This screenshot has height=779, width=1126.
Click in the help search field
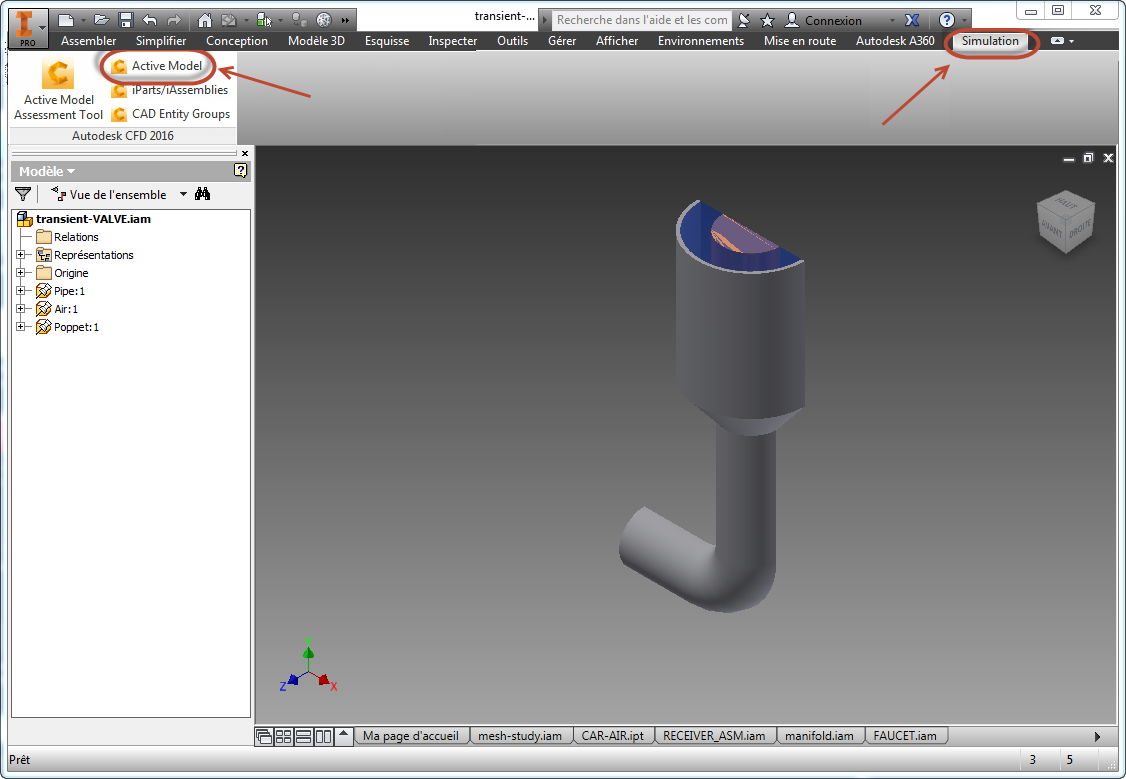[x=641, y=20]
